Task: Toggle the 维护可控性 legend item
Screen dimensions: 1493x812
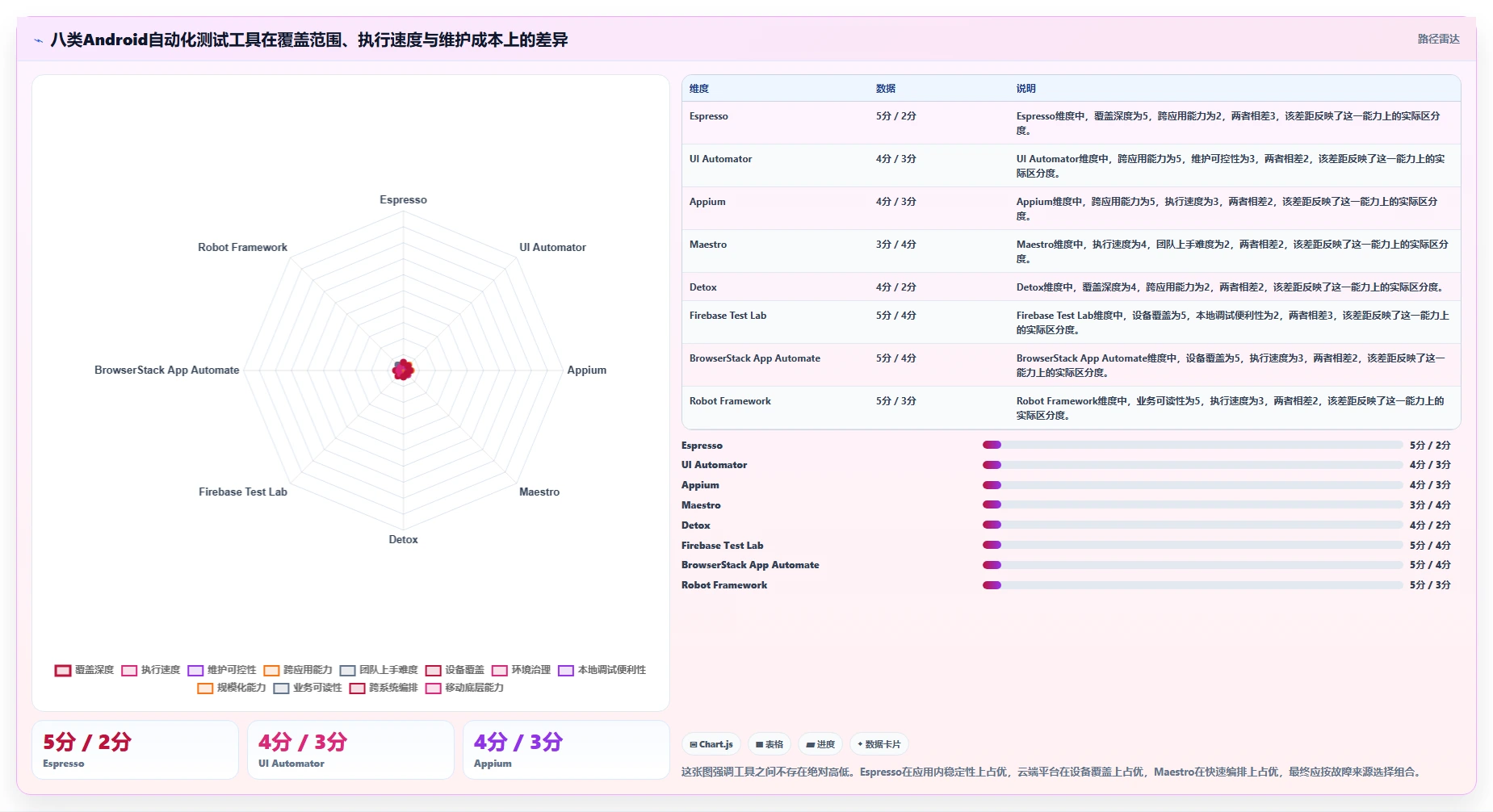Action: click(222, 670)
